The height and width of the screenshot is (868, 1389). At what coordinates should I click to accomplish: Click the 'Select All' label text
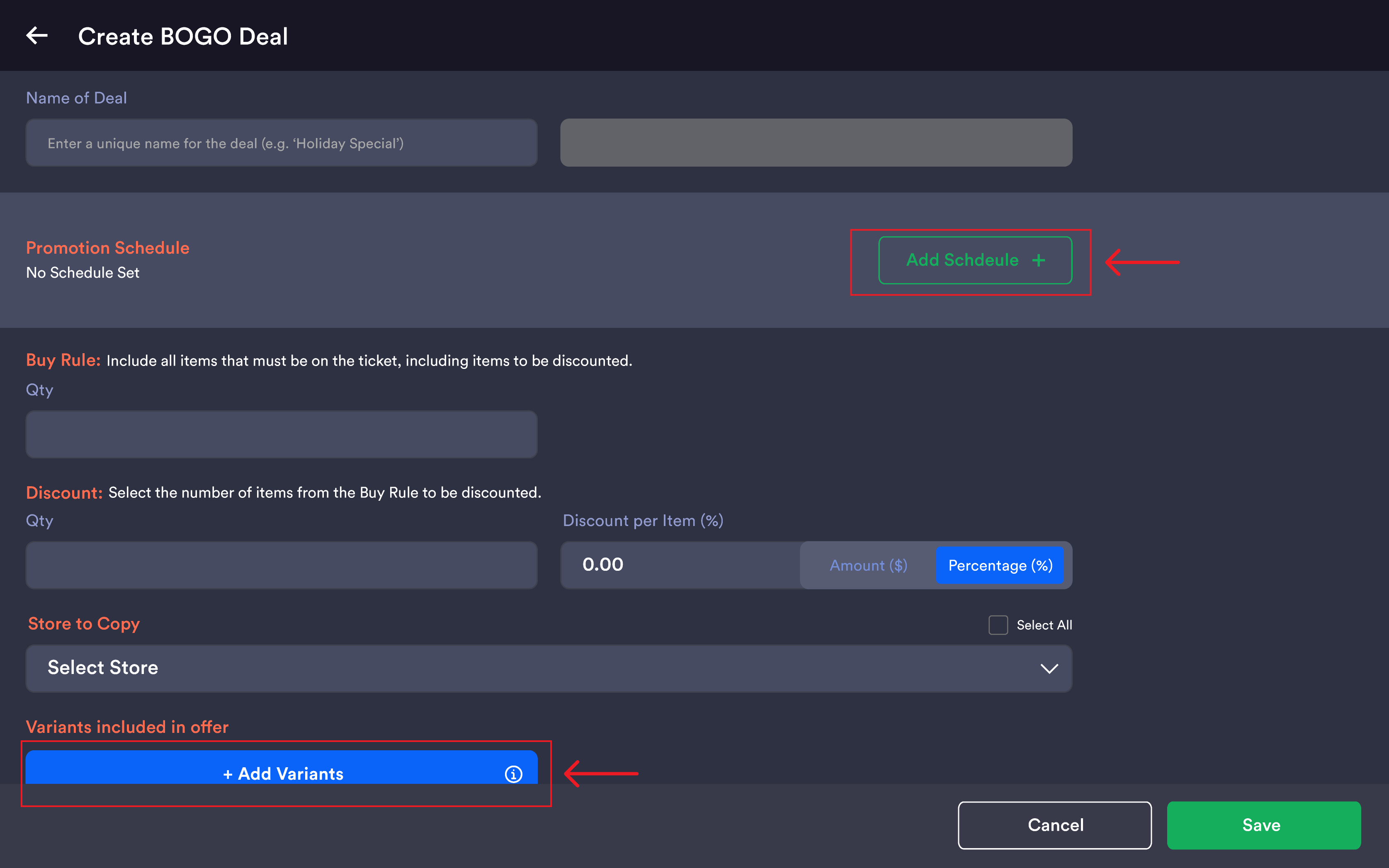coord(1044,625)
